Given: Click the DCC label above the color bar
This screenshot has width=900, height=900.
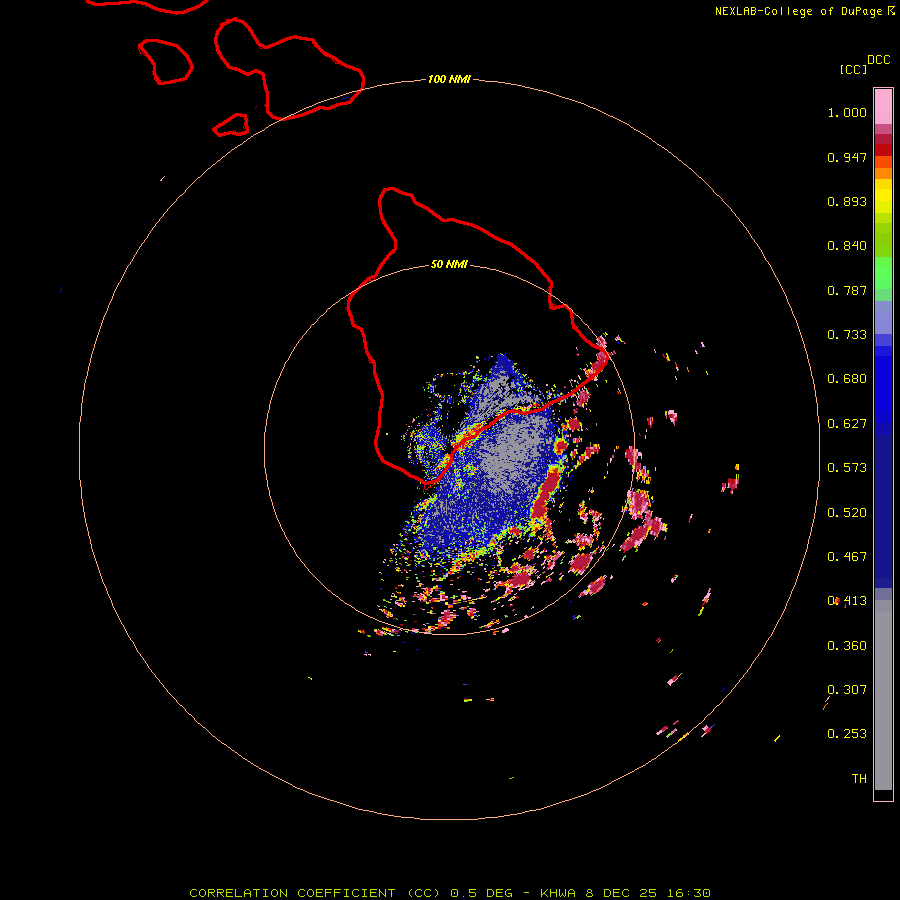Looking at the screenshot, I should [x=878, y=60].
